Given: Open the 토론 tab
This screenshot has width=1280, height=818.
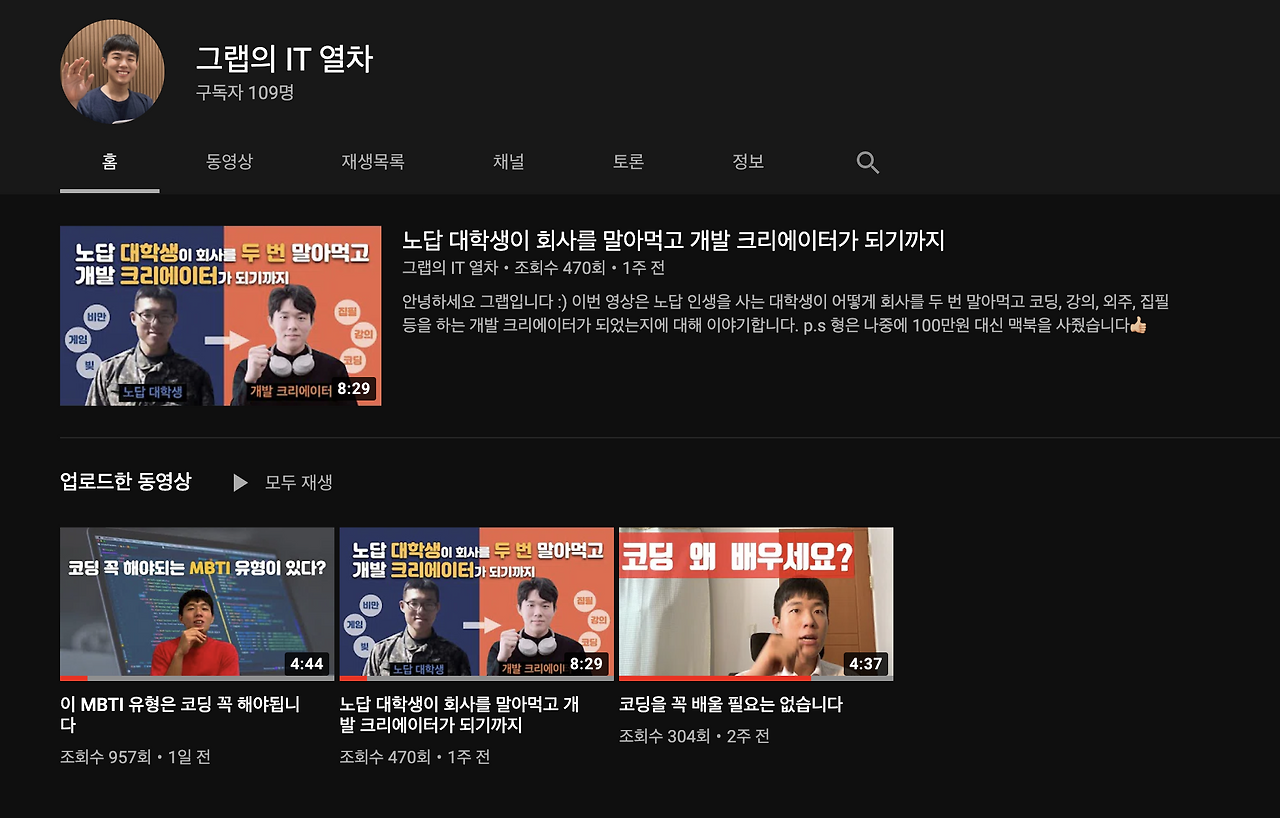Looking at the screenshot, I should (x=627, y=161).
